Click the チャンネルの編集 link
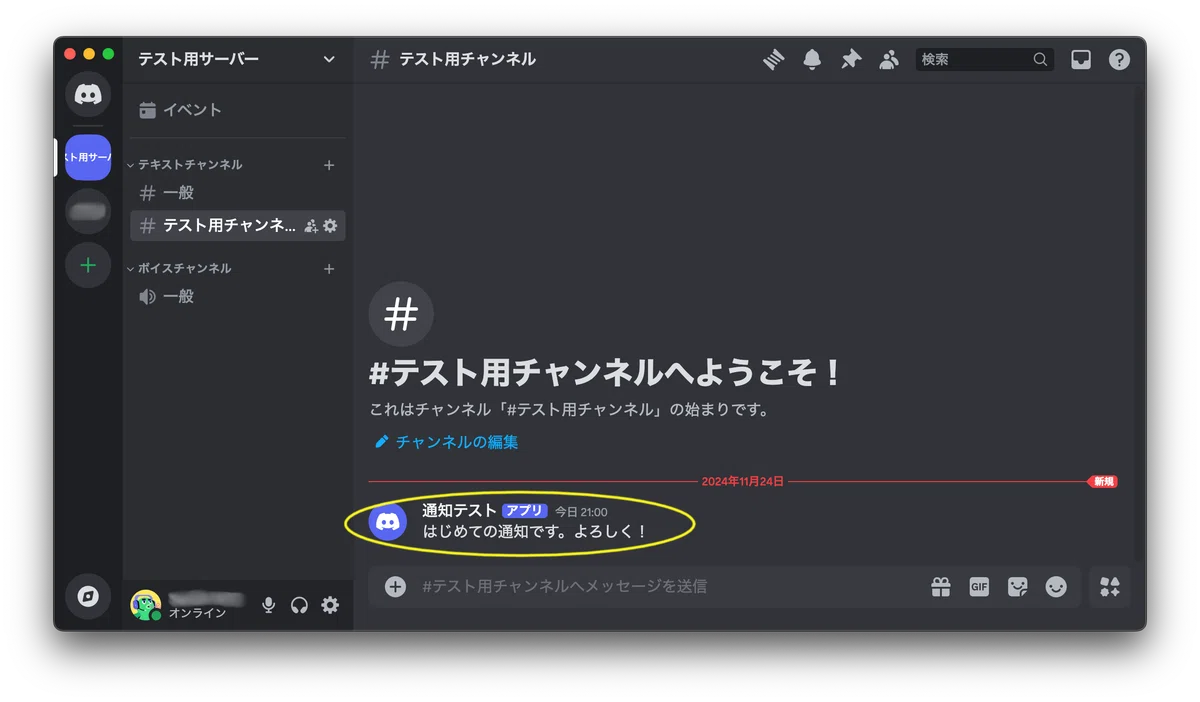Viewport: 1200px width, 702px height. pos(446,442)
